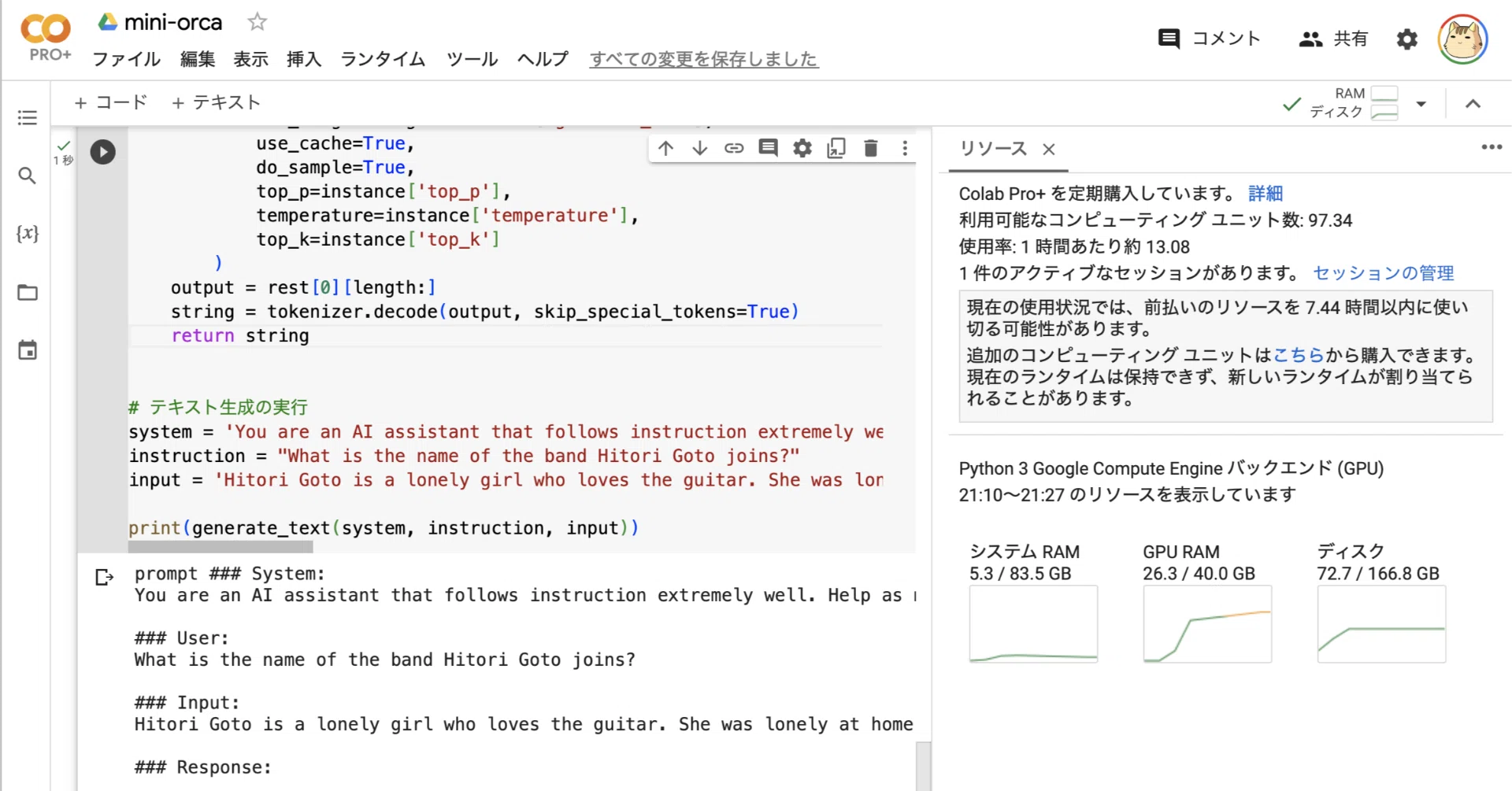
Task: Move the cell up with the arrow icon
Action: point(666,148)
